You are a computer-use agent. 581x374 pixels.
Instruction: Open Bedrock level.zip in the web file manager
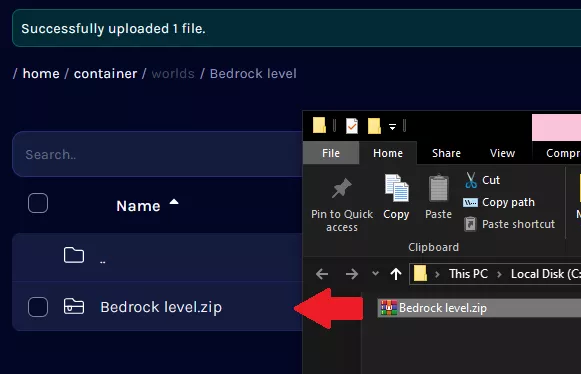161,307
